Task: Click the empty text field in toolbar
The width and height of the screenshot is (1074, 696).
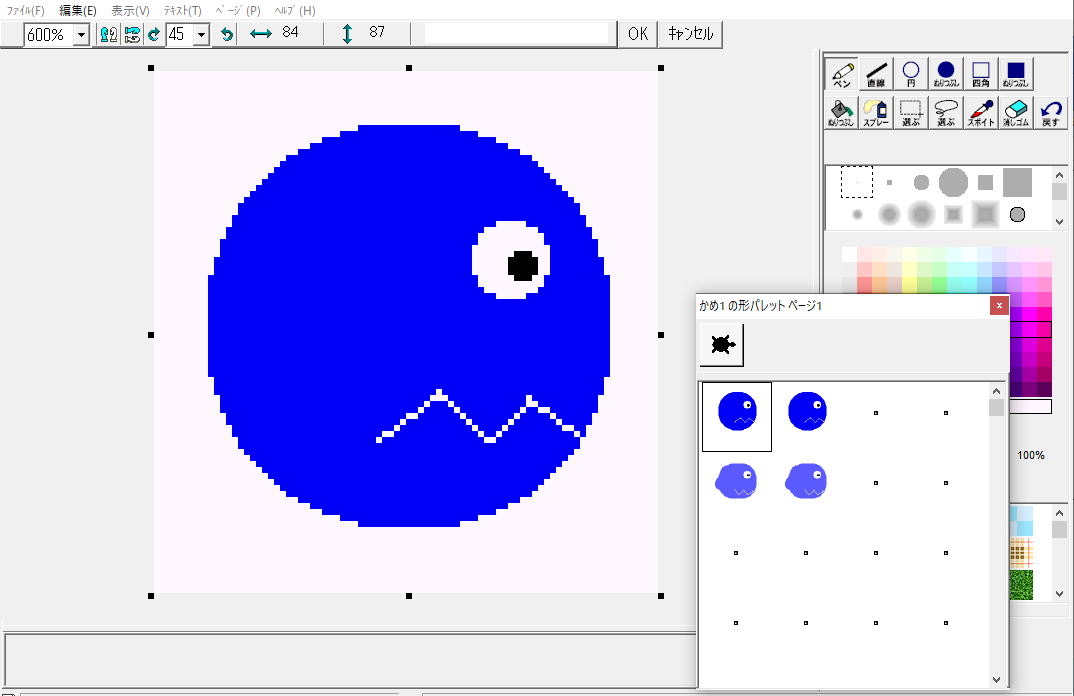Action: [x=516, y=34]
